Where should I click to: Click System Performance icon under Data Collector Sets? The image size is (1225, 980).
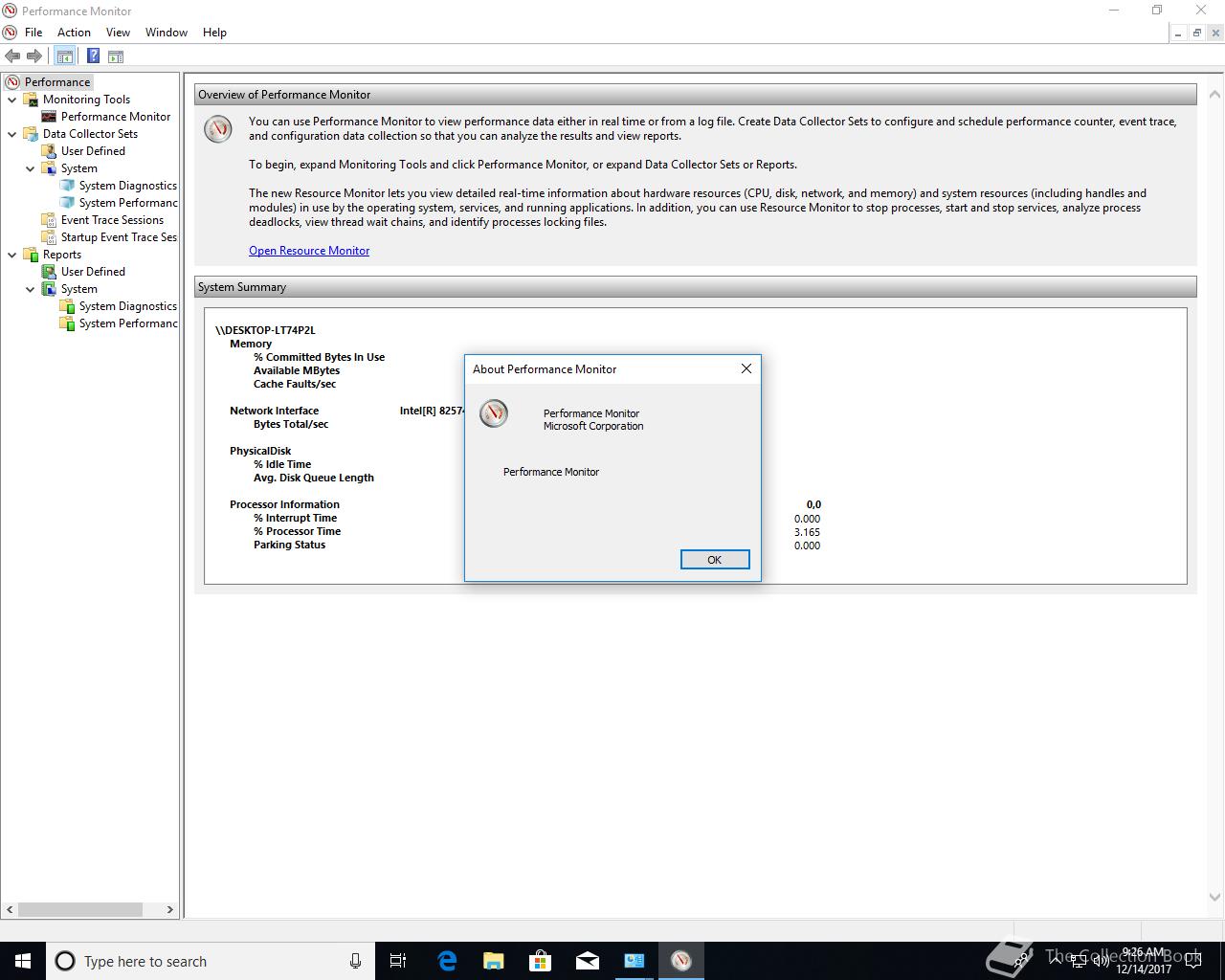pos(67,203)
